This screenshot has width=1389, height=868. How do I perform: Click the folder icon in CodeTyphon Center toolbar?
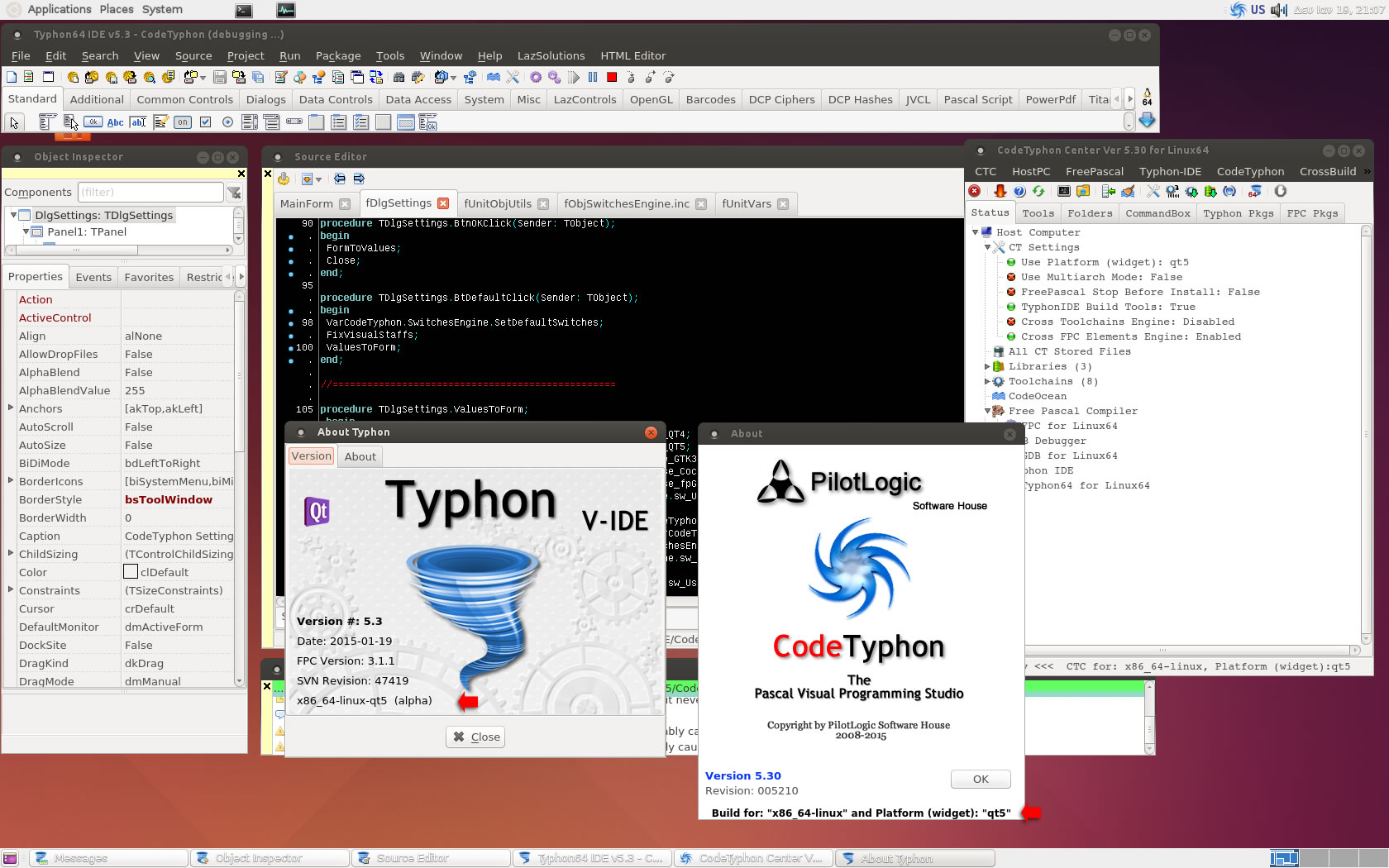coord(1083,191)
